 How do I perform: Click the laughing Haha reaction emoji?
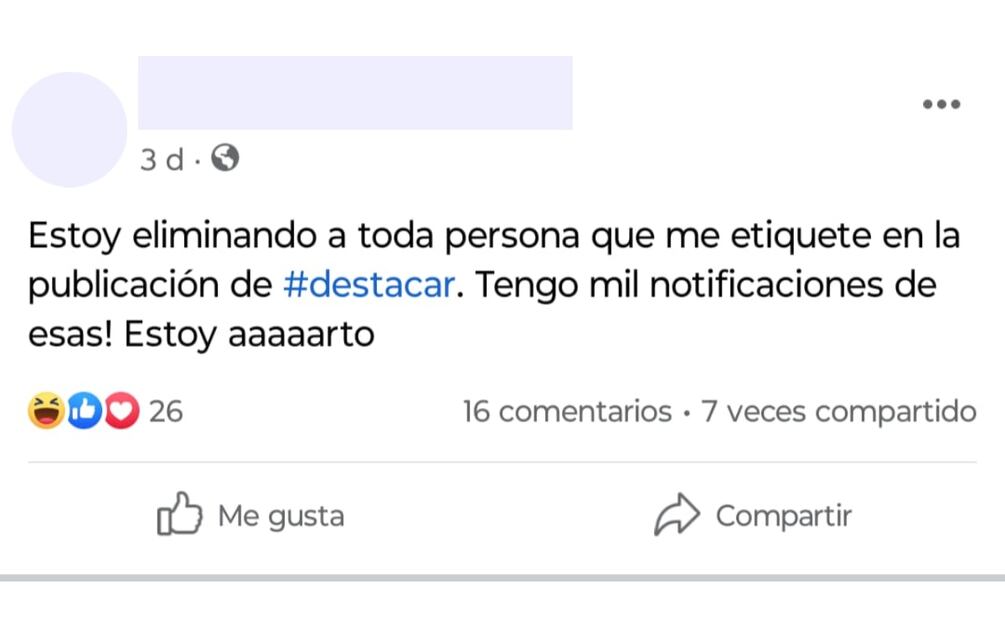(x=46, y=411)
